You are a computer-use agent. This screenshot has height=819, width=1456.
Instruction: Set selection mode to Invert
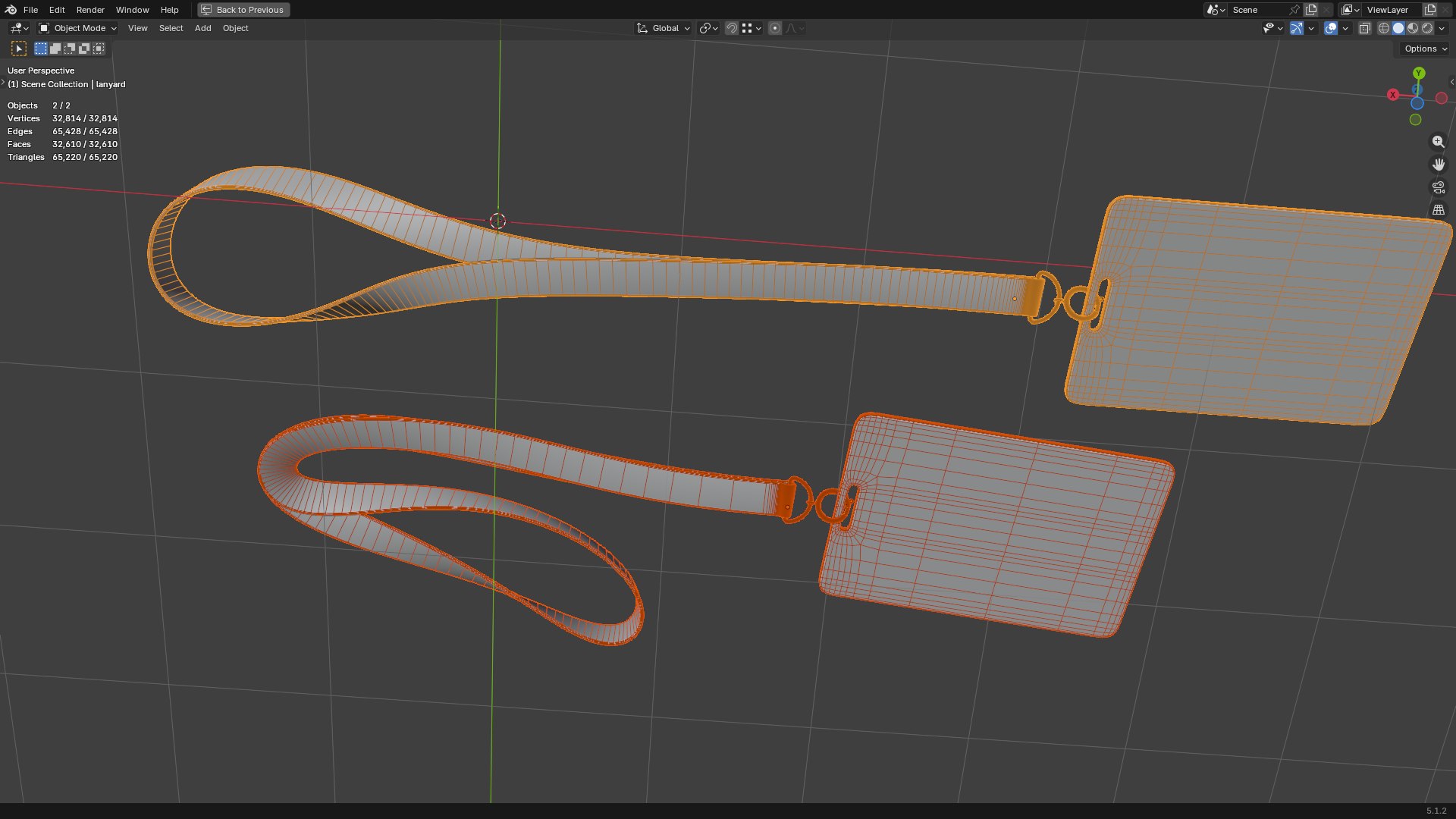[x=84, y=49]
